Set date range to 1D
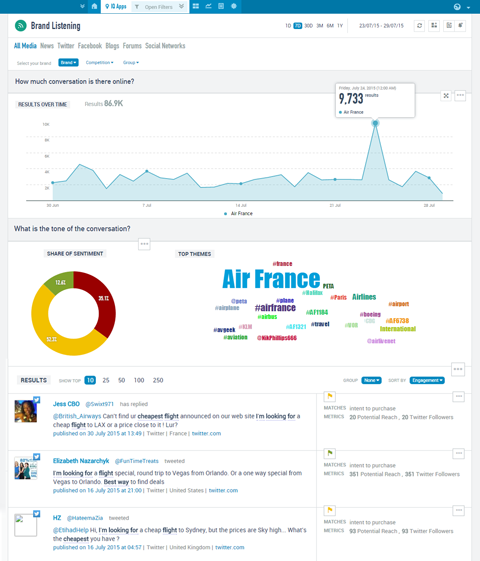The image size is (480, 561). 288,26
